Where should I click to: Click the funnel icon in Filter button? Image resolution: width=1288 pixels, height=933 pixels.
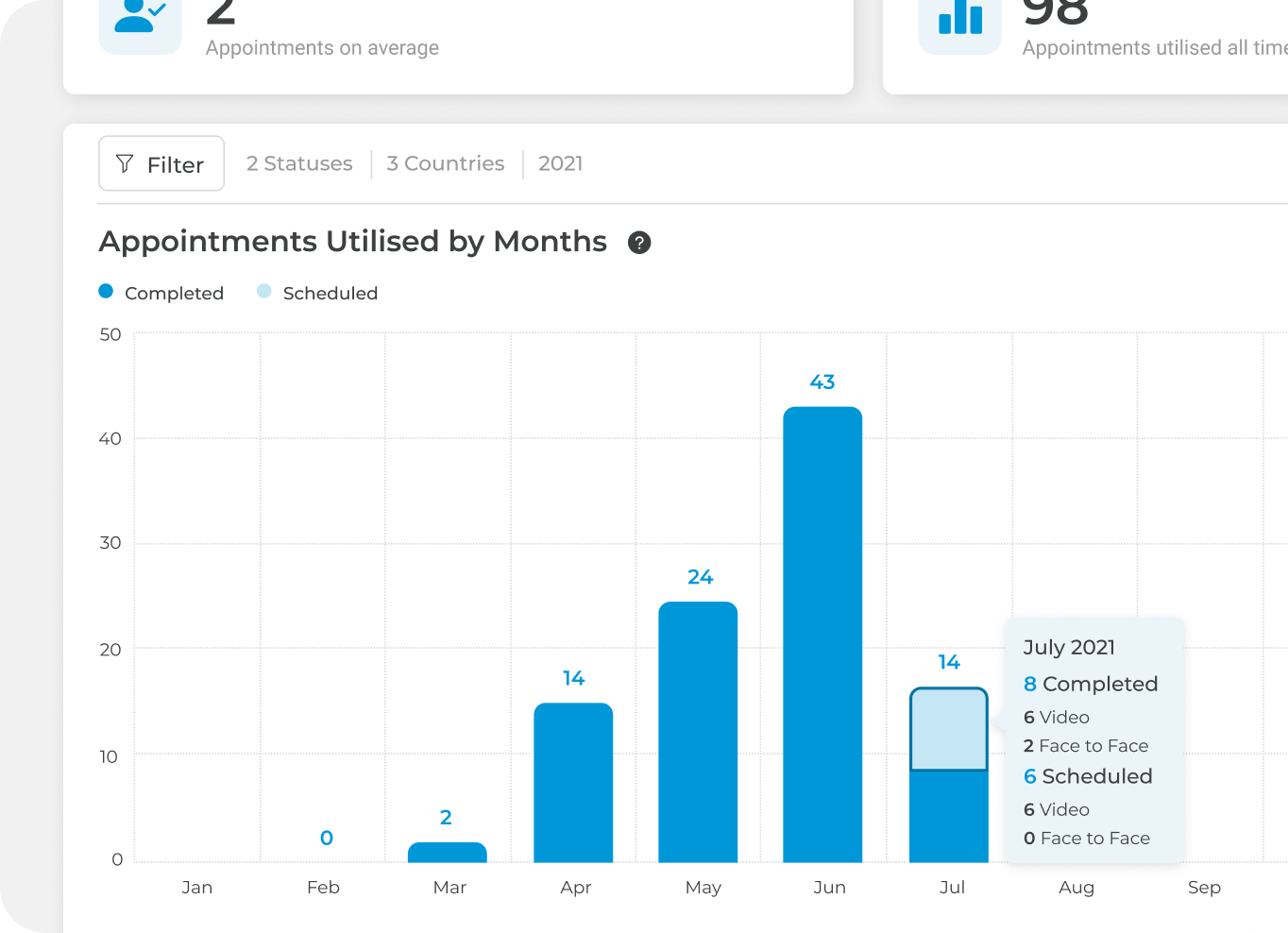125,164
